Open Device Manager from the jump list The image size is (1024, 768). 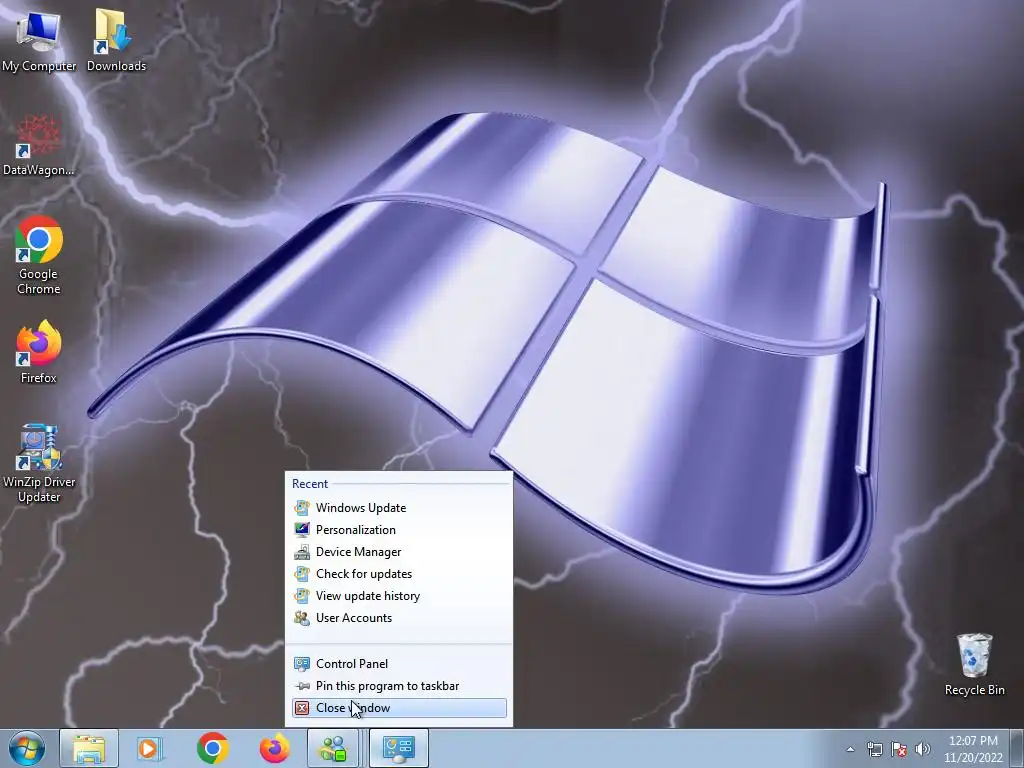(x=399, y=552)
